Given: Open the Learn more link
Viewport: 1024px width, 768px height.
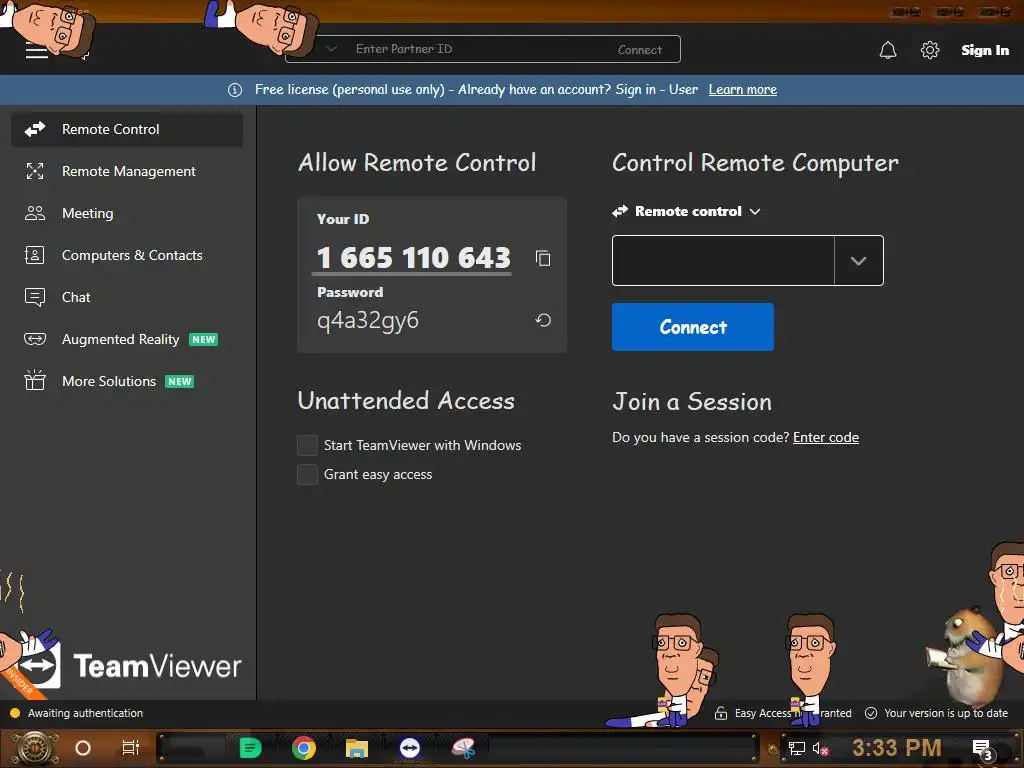Looking at the screenshot, I should 743,89.
